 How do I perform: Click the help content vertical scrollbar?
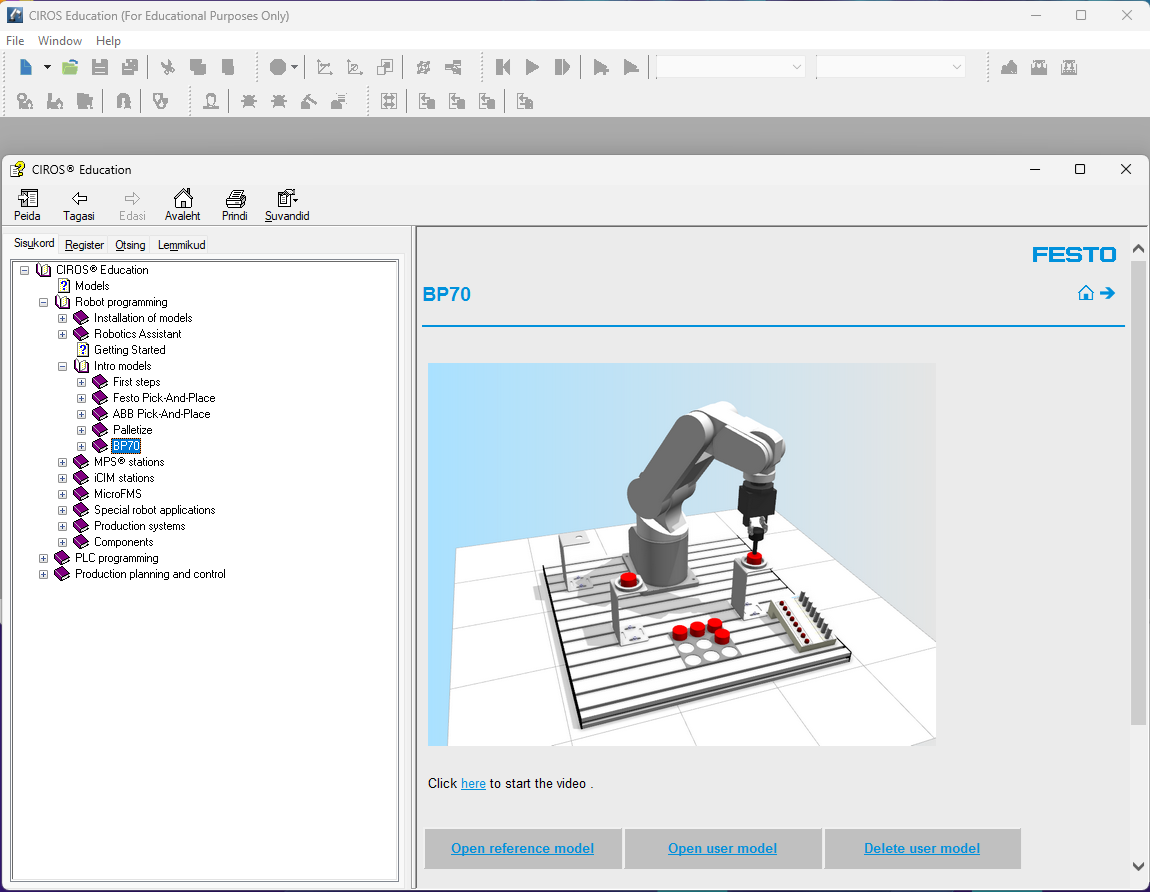1138,491
